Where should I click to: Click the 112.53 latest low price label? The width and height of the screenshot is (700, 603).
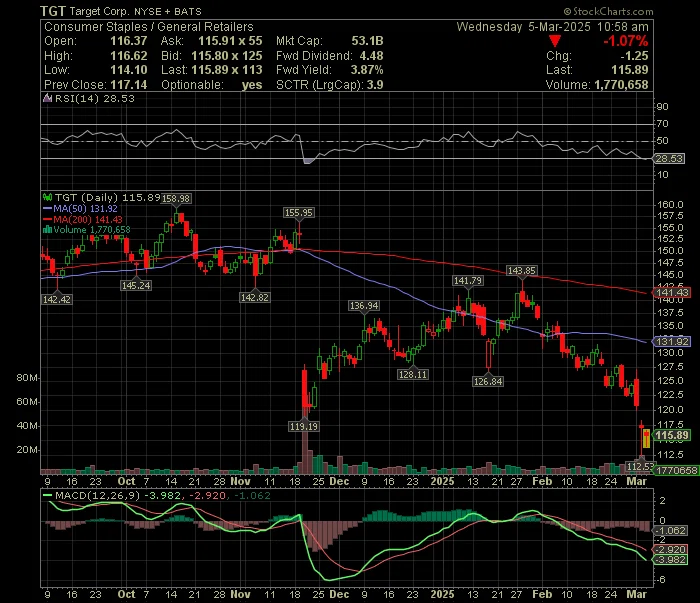[640, 466]
